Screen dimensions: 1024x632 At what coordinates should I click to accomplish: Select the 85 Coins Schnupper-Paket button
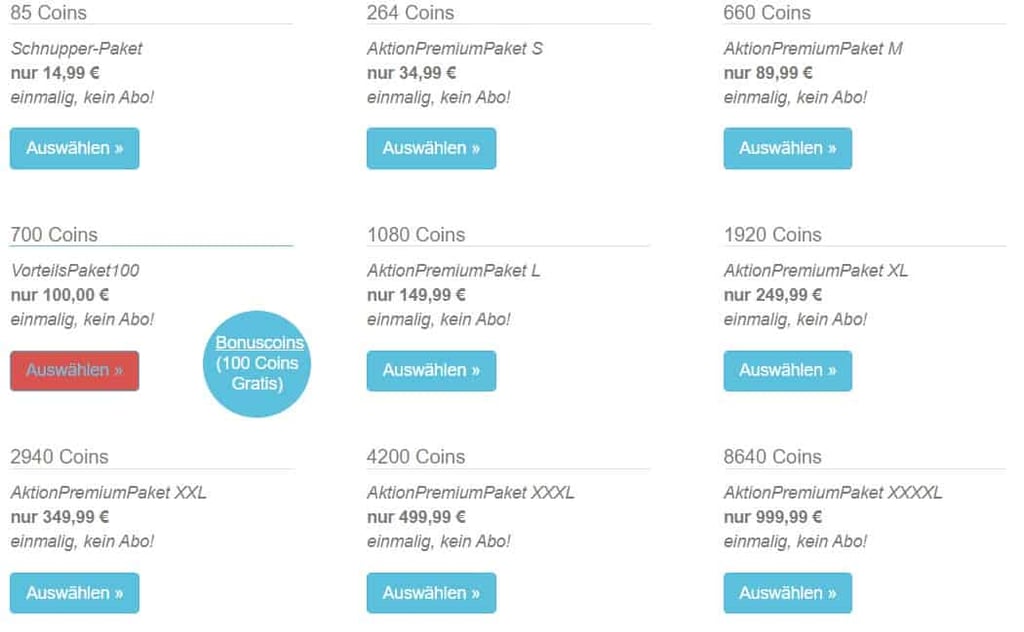[74, 148]
